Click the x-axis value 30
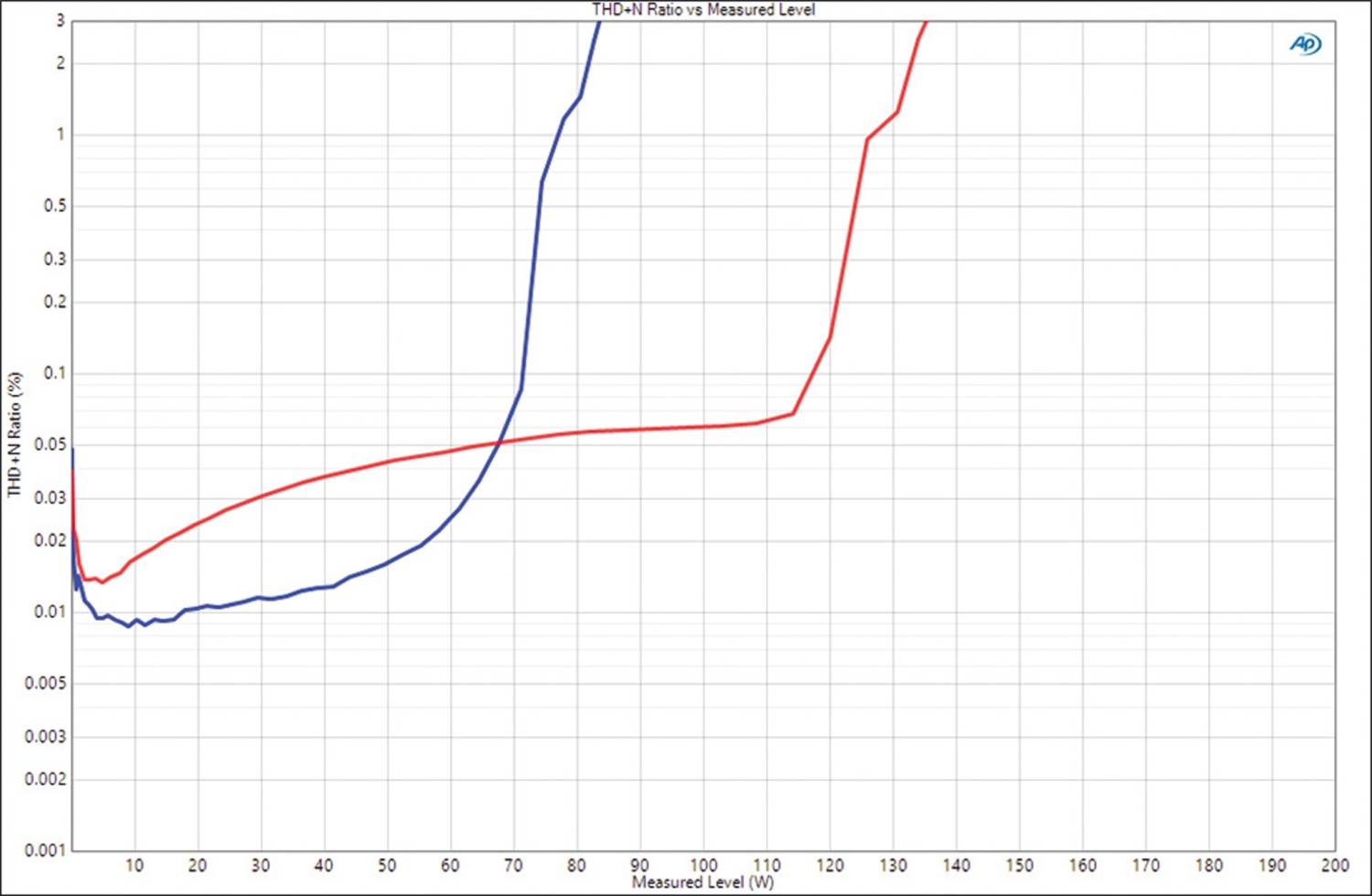The image size is (1372, 896). [261, 865]
